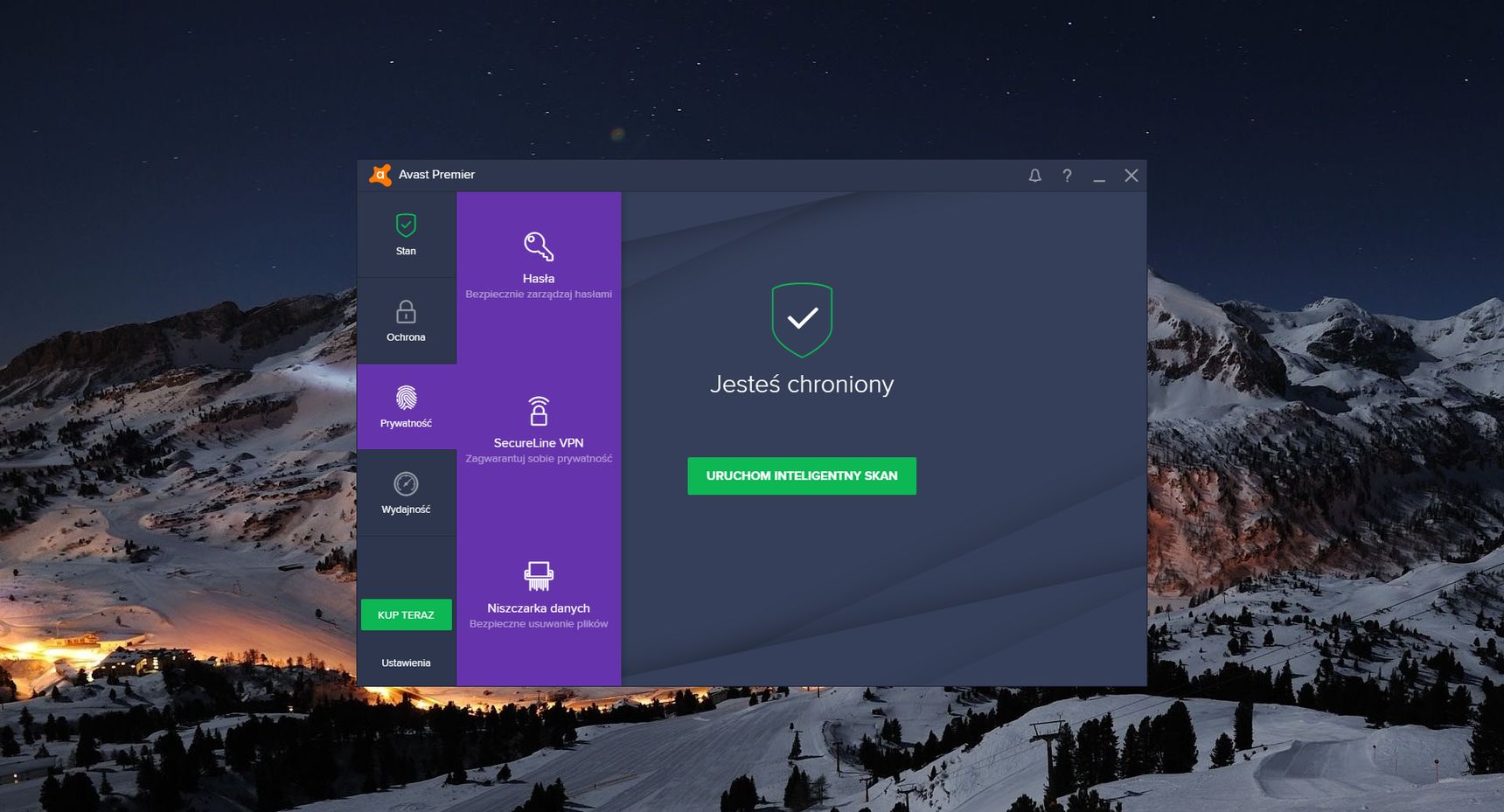Image resolution: width=1504 pixels, height=812 pixels.
Task: Click the green protected shield icon
Action: pos(802,320)
